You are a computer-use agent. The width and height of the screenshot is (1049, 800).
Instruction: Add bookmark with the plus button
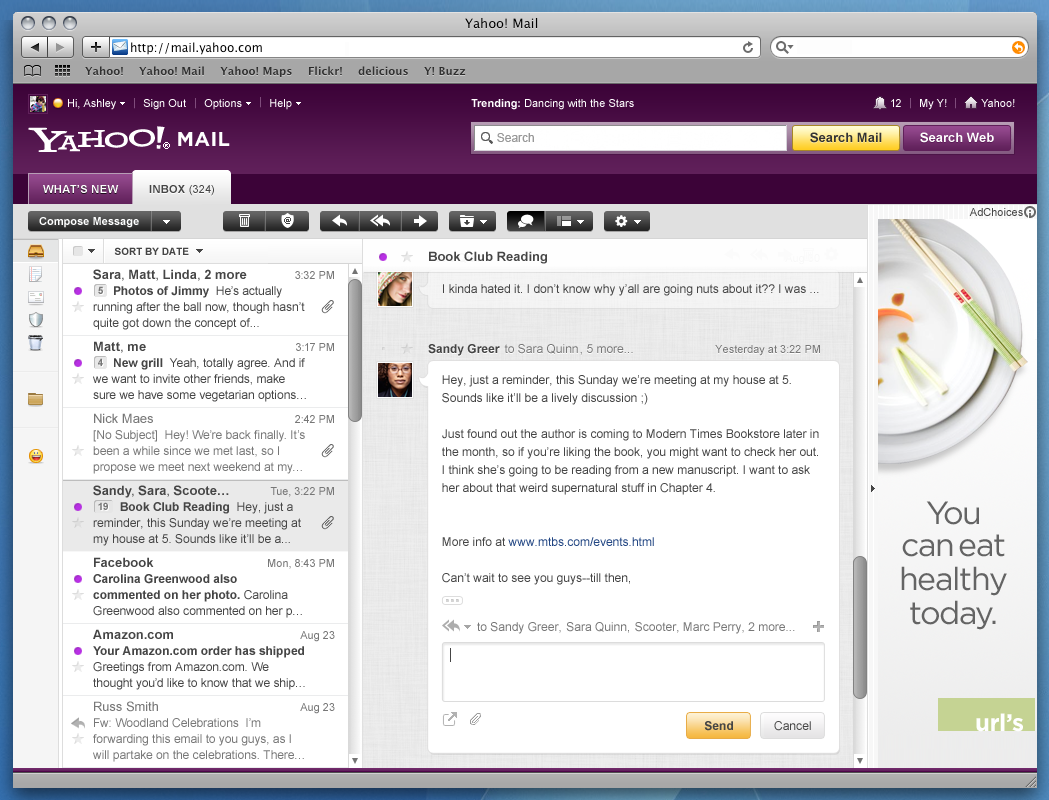point(96,47)
